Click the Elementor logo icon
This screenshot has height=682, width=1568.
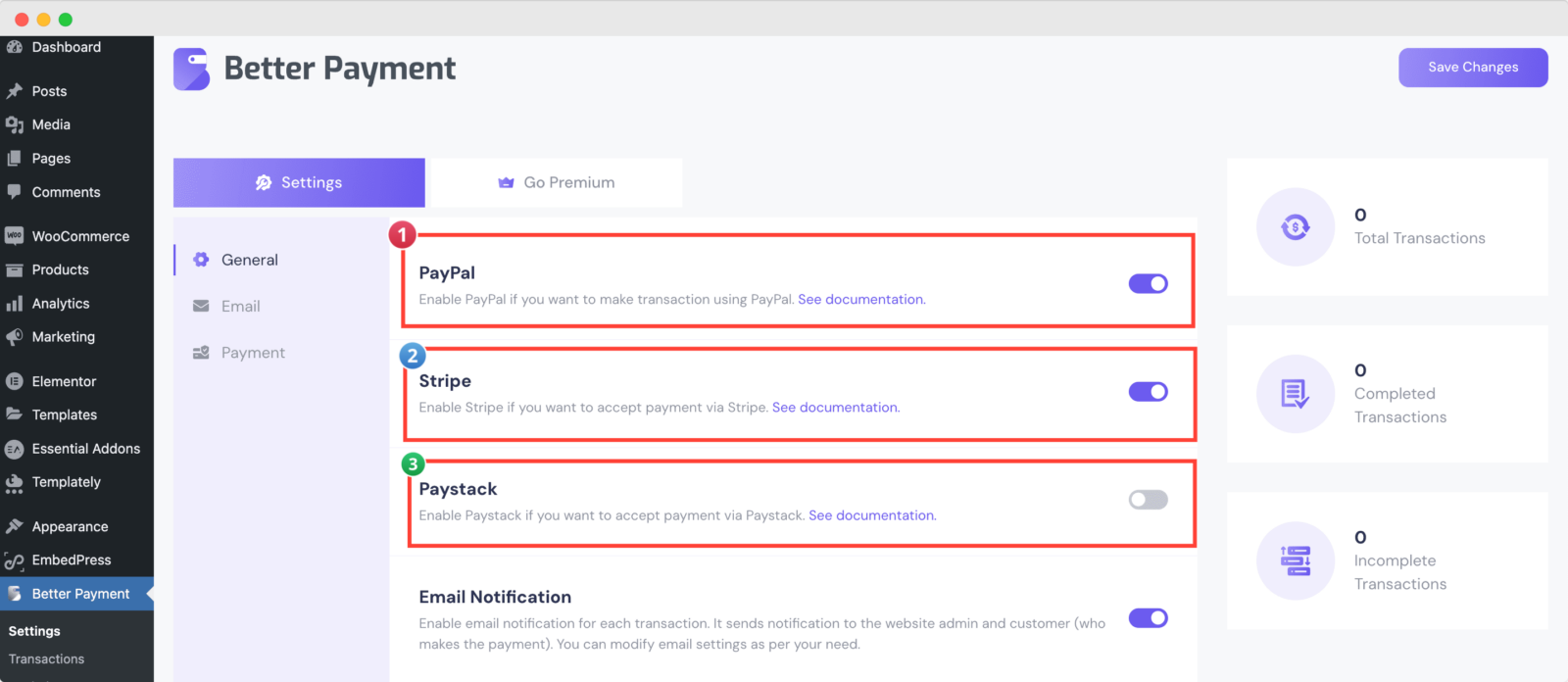coord(14,381)
